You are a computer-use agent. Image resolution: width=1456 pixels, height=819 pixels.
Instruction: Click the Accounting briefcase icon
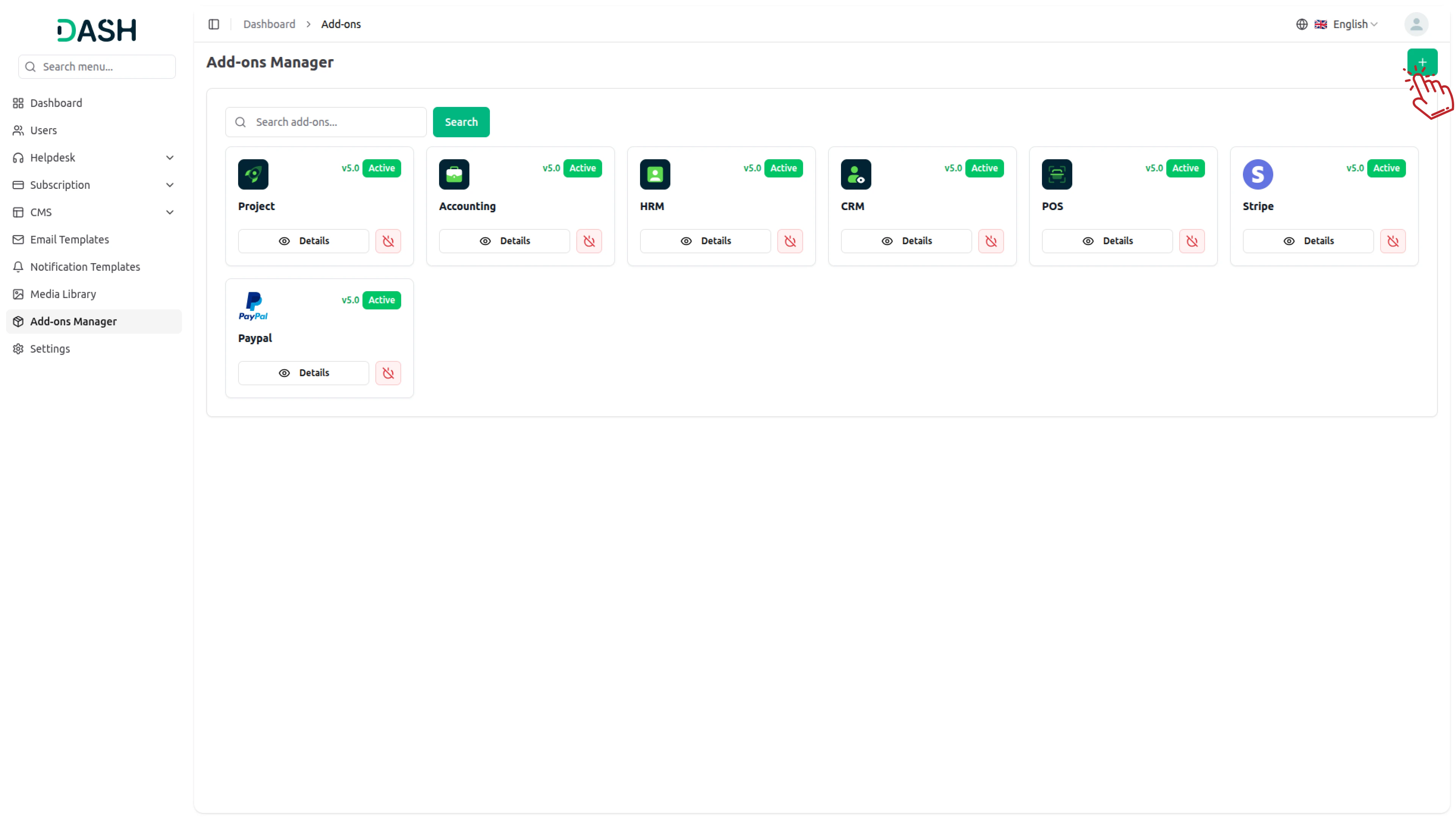tap(454, 174)
